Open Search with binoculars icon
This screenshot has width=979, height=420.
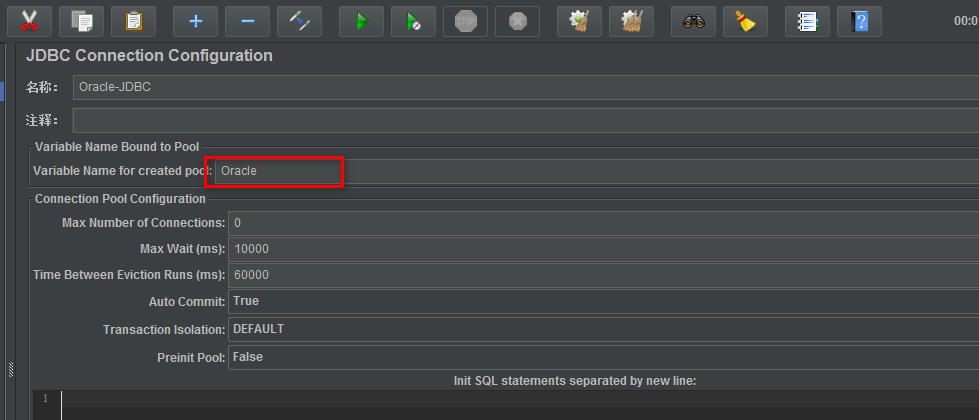[x=694, y=22]
